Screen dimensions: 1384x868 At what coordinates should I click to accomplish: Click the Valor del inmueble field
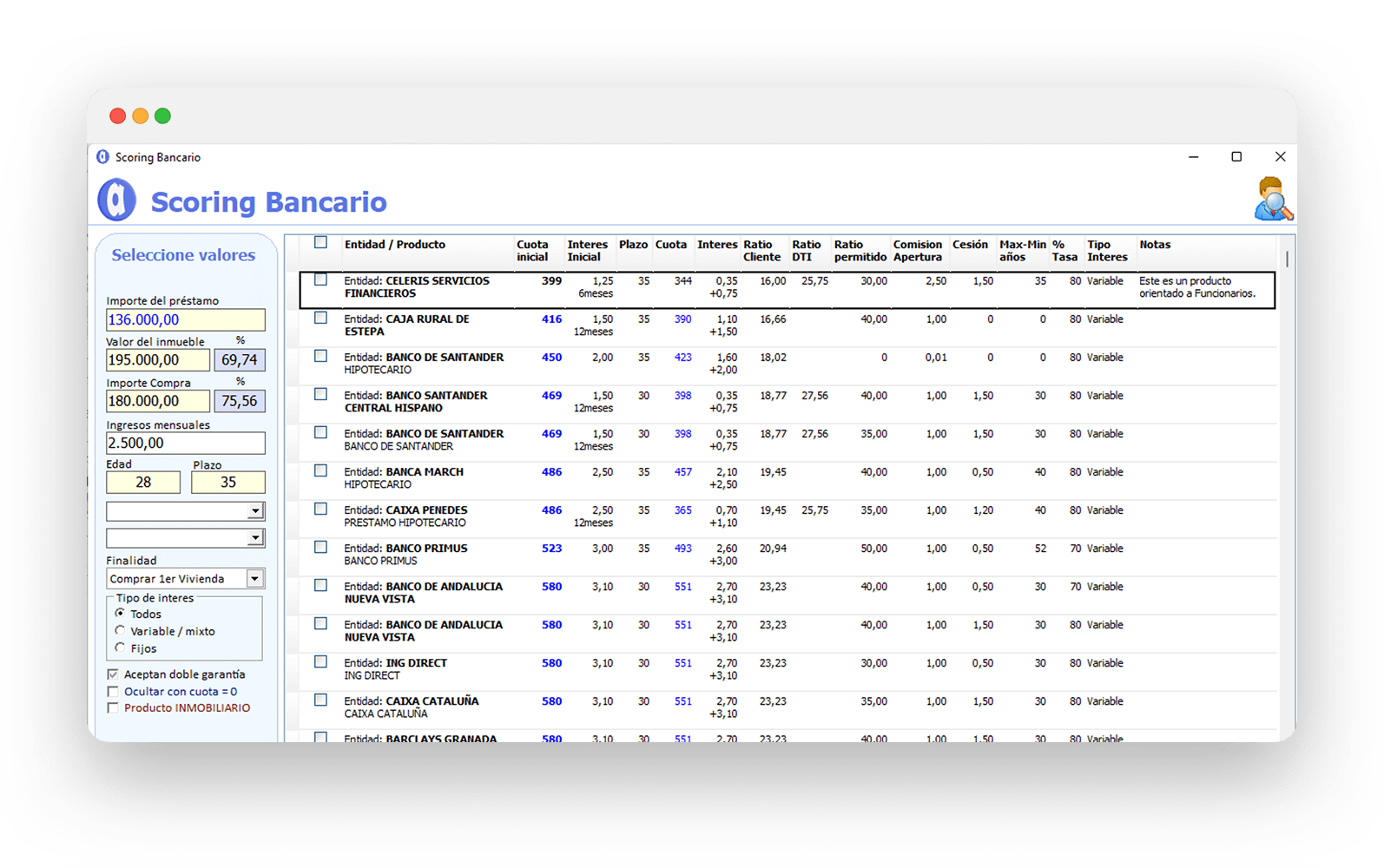tap(158, 360)
